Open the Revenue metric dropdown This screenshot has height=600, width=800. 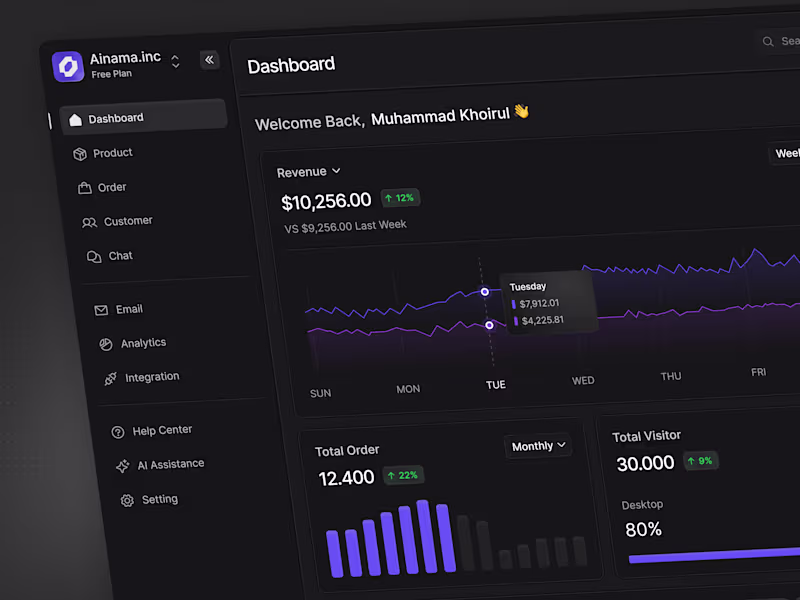coord(308,171)
